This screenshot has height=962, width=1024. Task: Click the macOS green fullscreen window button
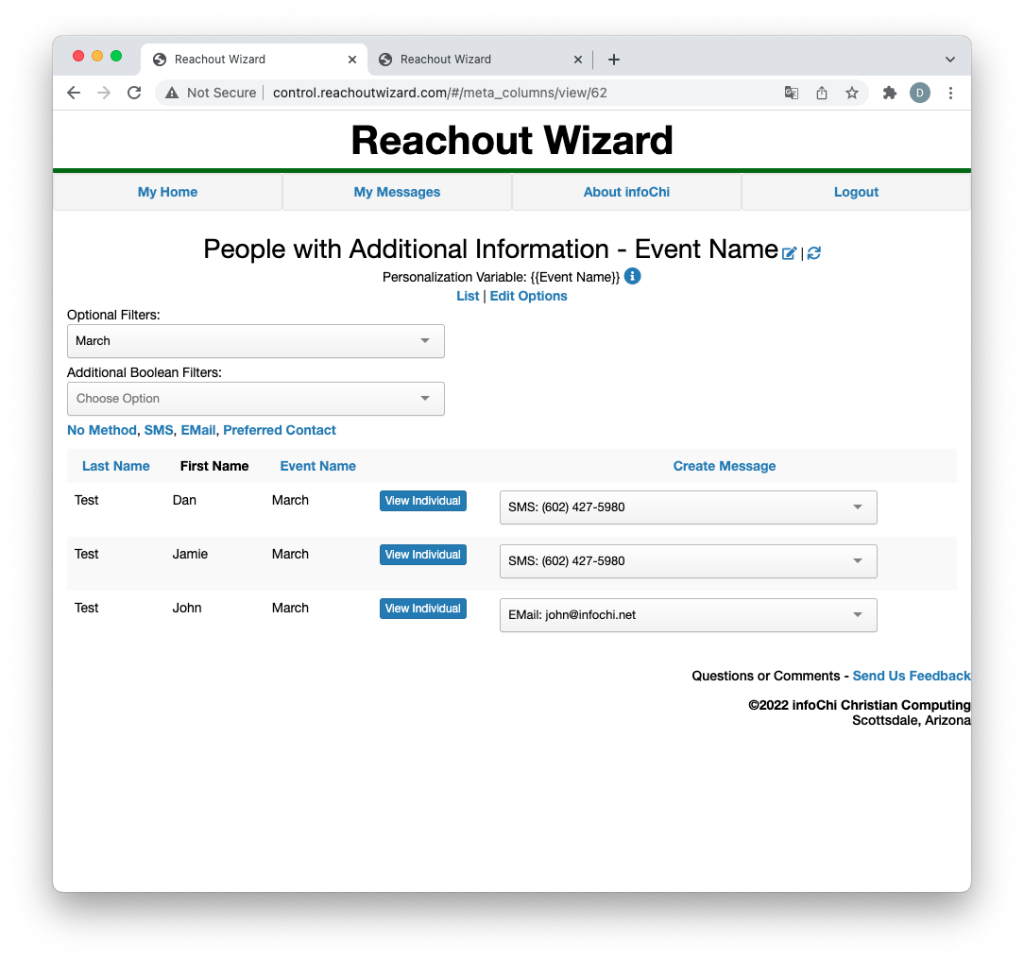(x=116, y=56)
